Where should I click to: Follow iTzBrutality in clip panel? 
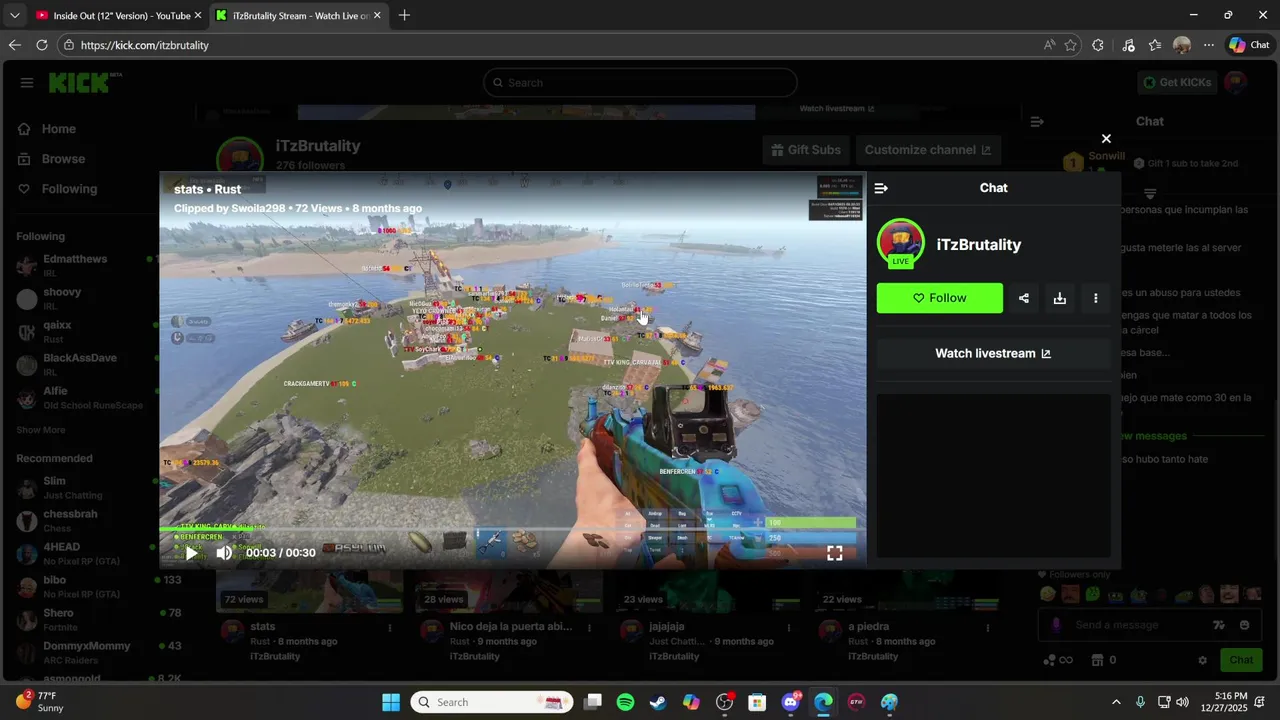tap(939, 298)
